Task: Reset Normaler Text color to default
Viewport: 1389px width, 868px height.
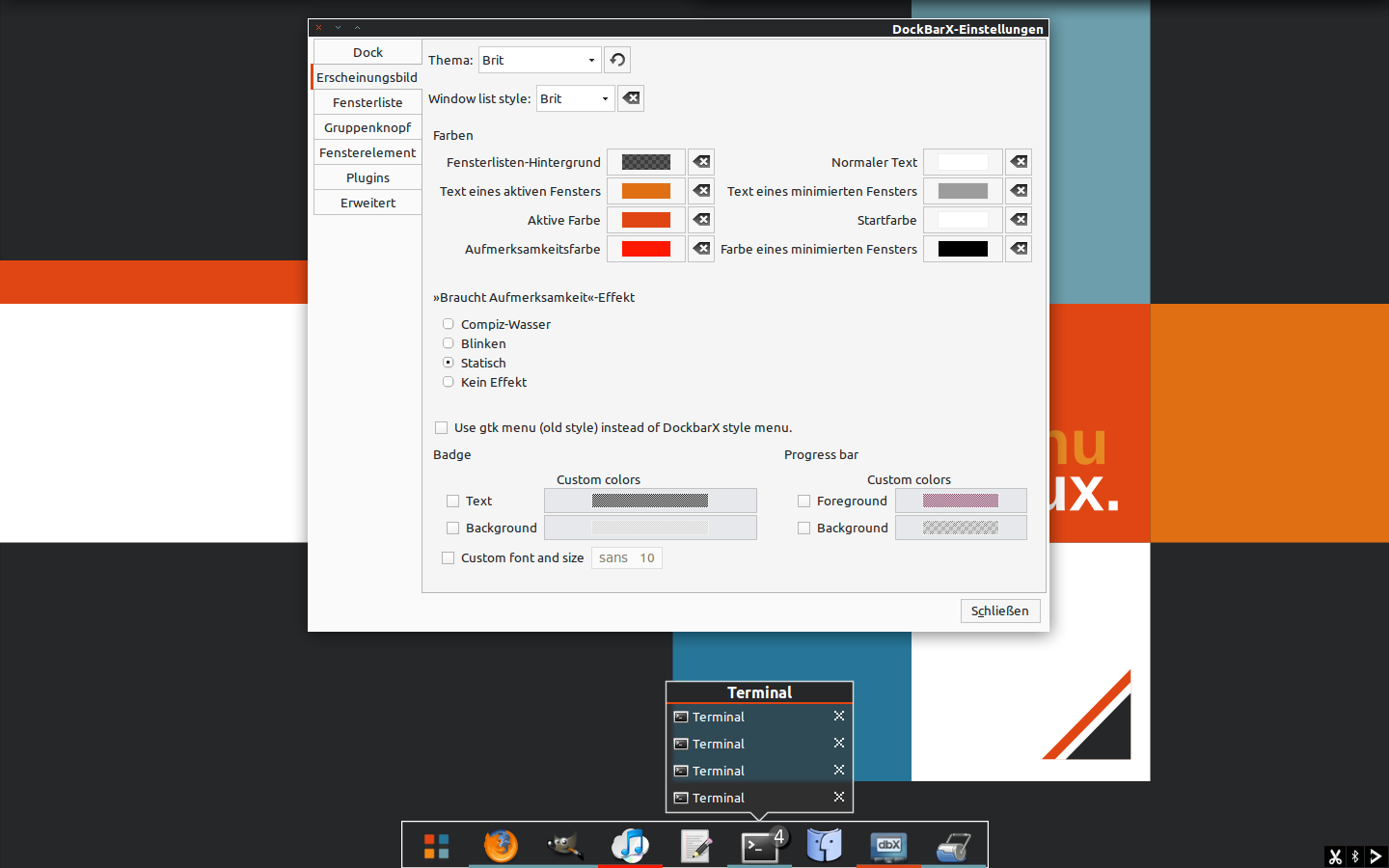Action: coord(1019,162)
